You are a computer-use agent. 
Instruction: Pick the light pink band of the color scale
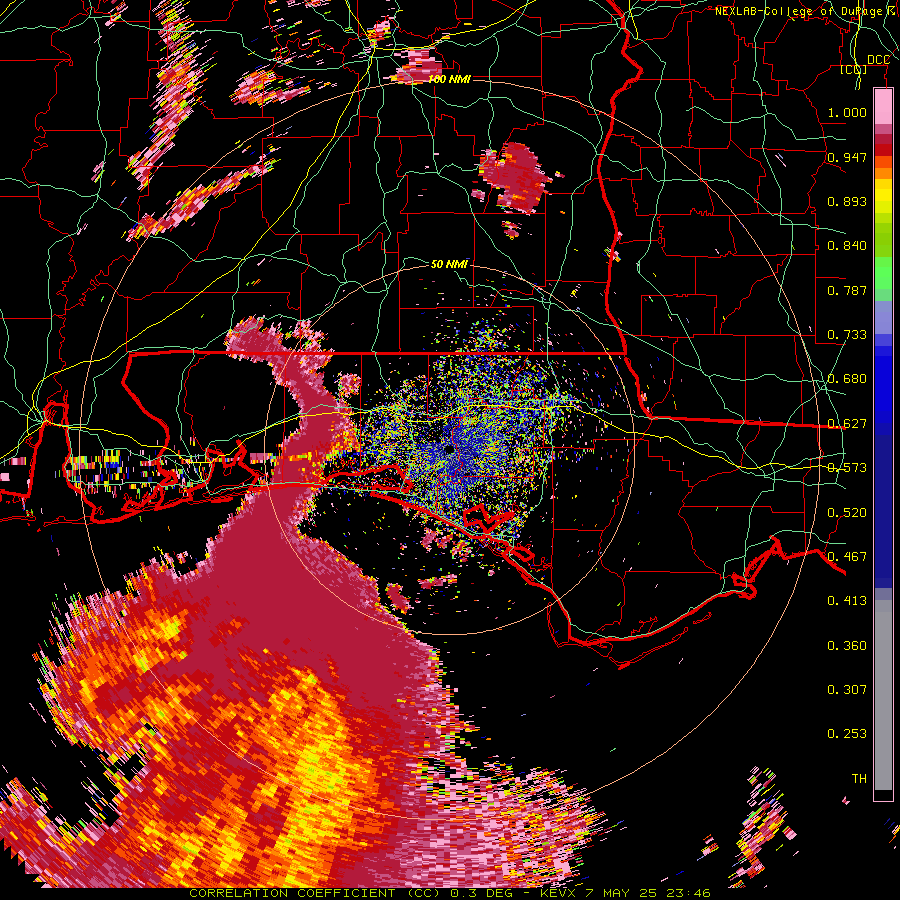point(883,106)
